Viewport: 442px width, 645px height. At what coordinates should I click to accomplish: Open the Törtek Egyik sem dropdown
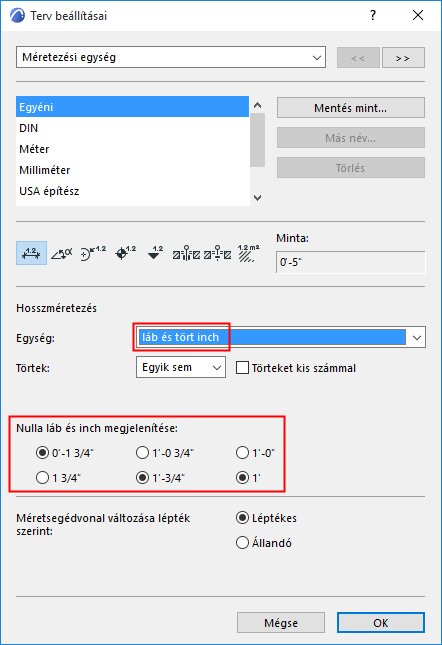181,367
